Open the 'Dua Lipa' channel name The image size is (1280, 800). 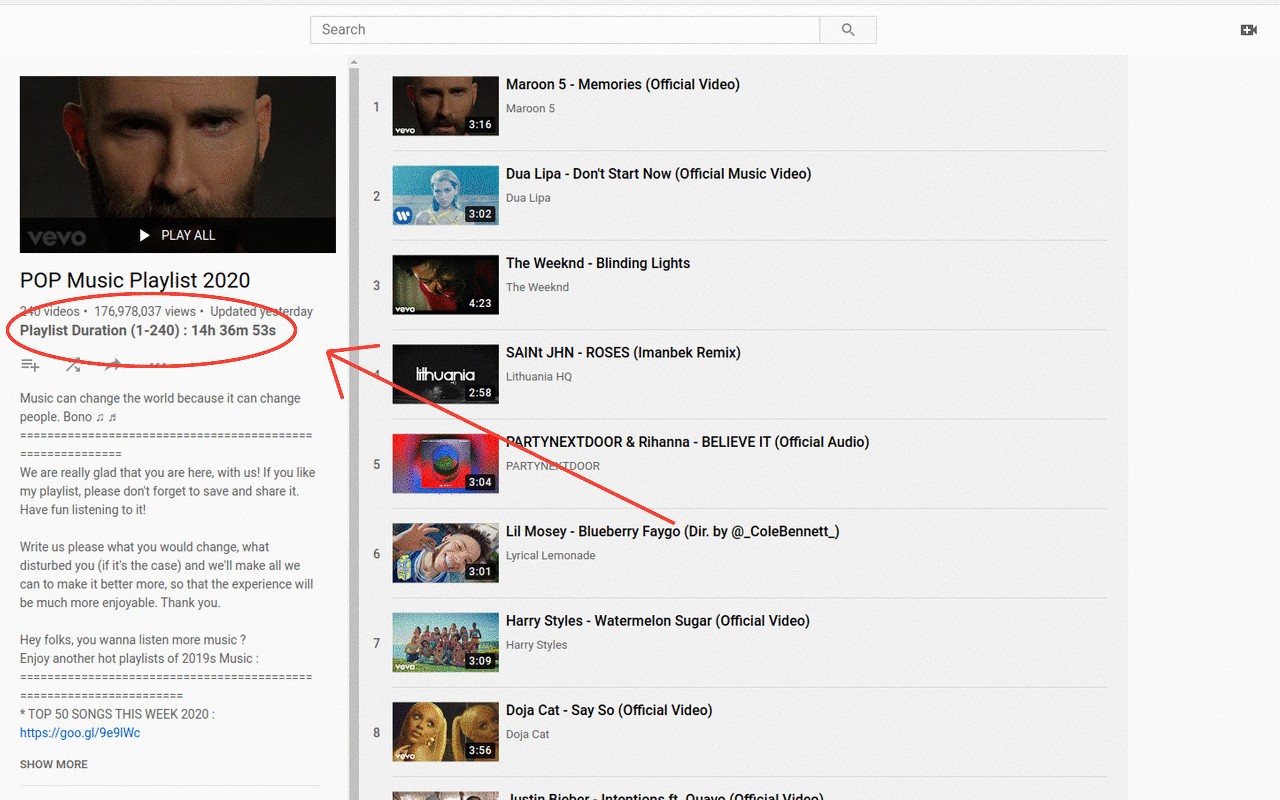528,198
